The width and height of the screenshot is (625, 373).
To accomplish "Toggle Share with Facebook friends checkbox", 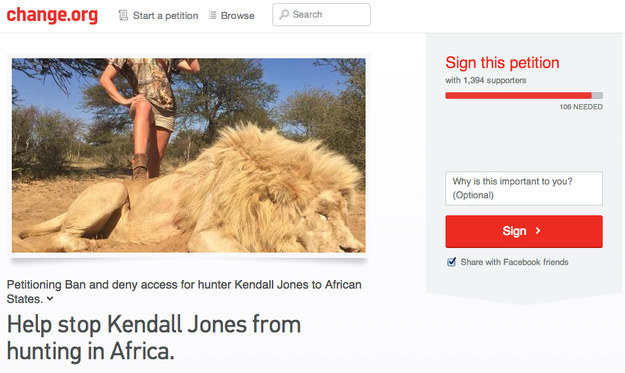I will (452, 262).
